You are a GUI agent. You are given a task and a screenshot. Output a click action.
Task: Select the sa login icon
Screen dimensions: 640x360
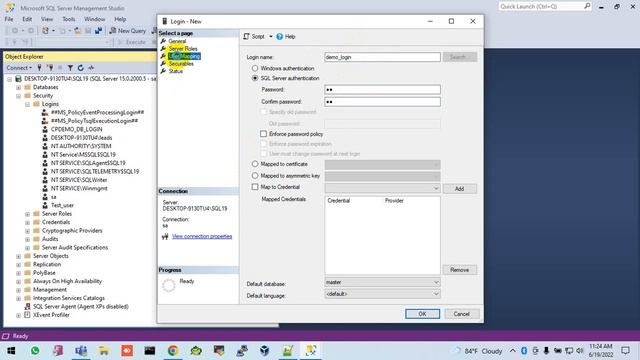click(45, 197)
